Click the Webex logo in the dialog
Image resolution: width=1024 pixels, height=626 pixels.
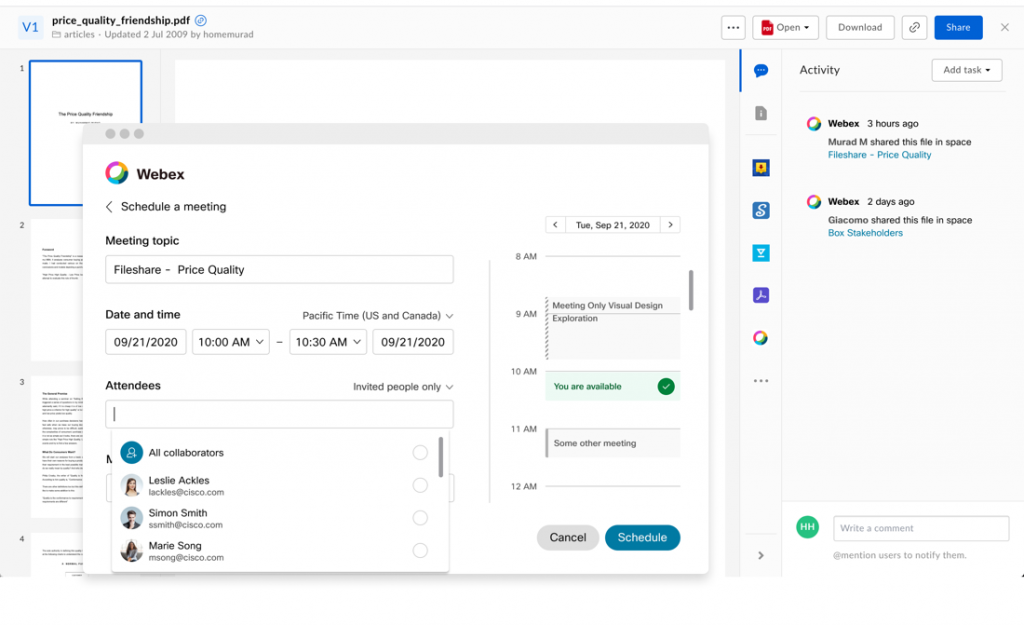pos(119,172)
